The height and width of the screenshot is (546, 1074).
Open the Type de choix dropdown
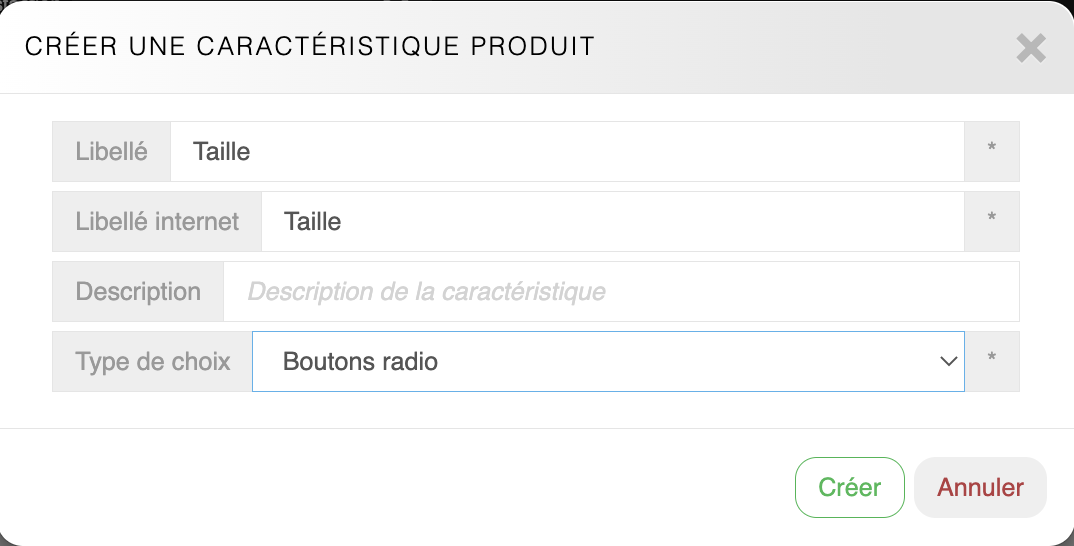607,362
